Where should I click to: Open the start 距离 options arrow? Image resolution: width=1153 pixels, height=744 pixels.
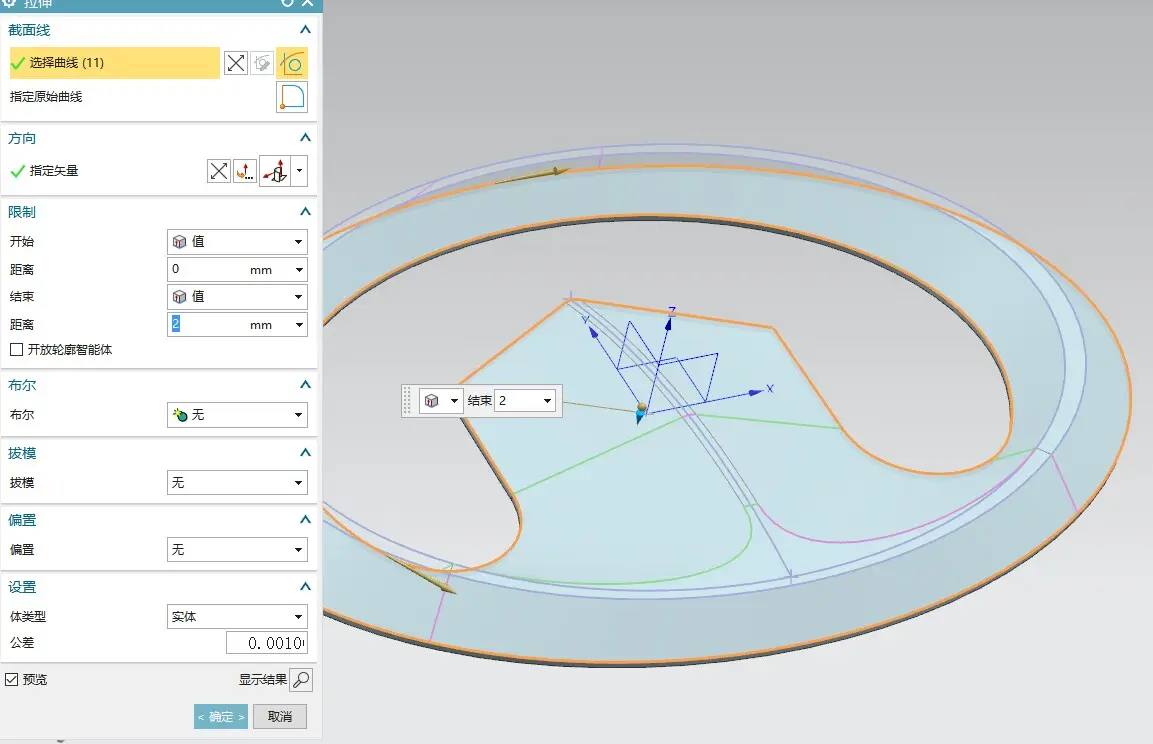pyautogui.click(x=299, y=270)
